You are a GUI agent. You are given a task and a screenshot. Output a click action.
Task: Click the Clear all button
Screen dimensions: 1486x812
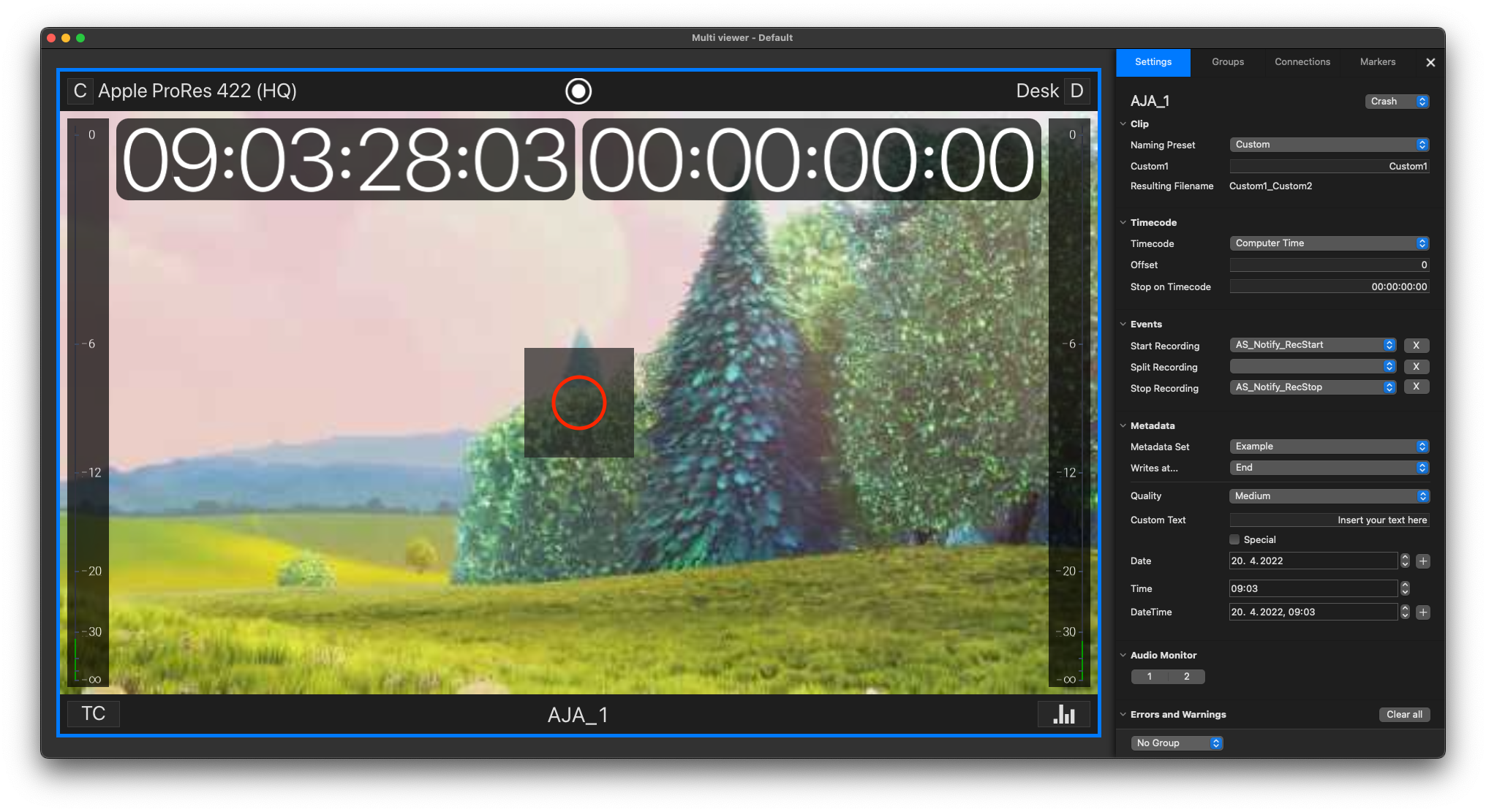(x=1404, y=714)
